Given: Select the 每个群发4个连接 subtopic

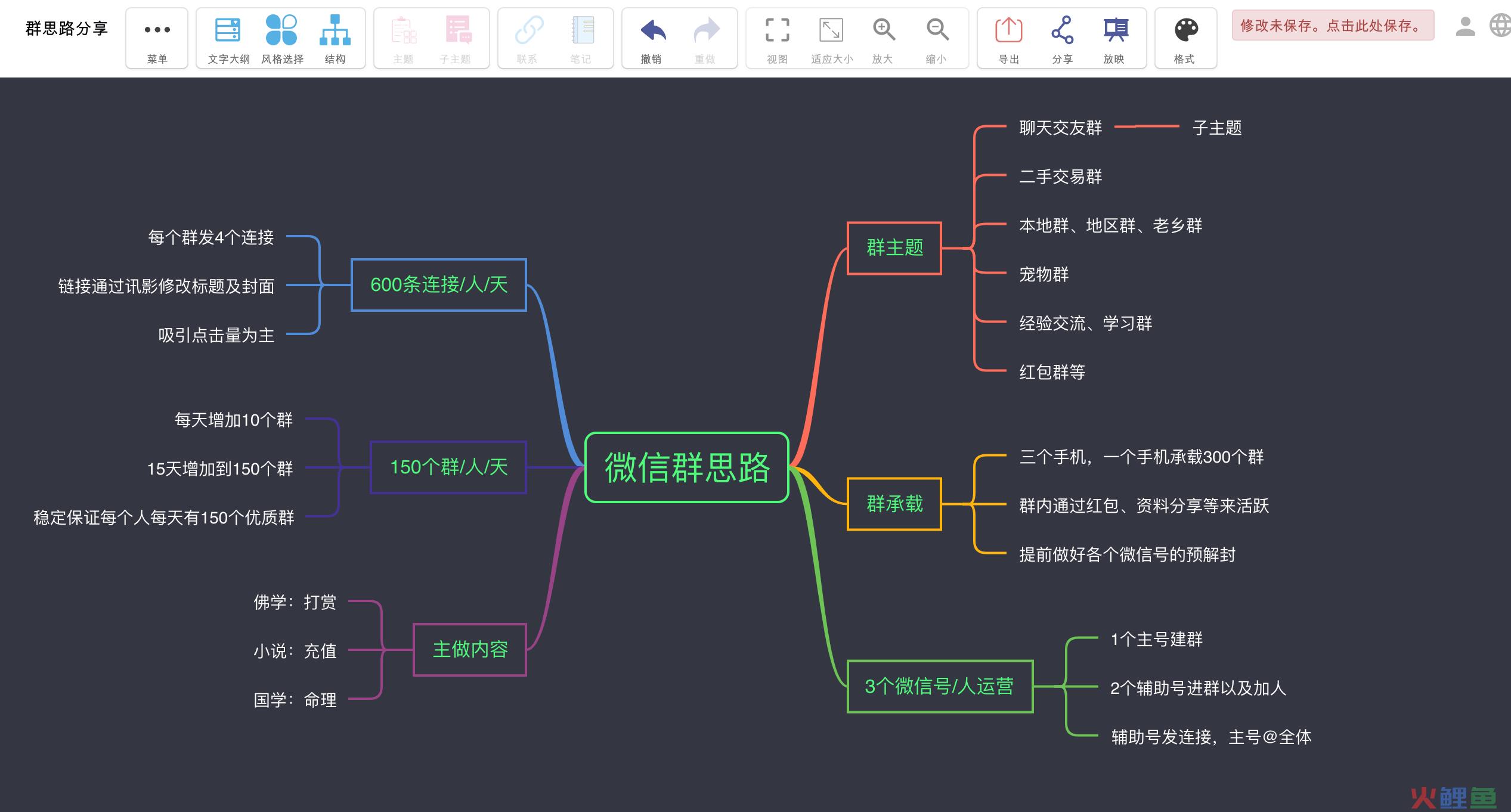Looking at the screenshot, I should click(211, 237).
